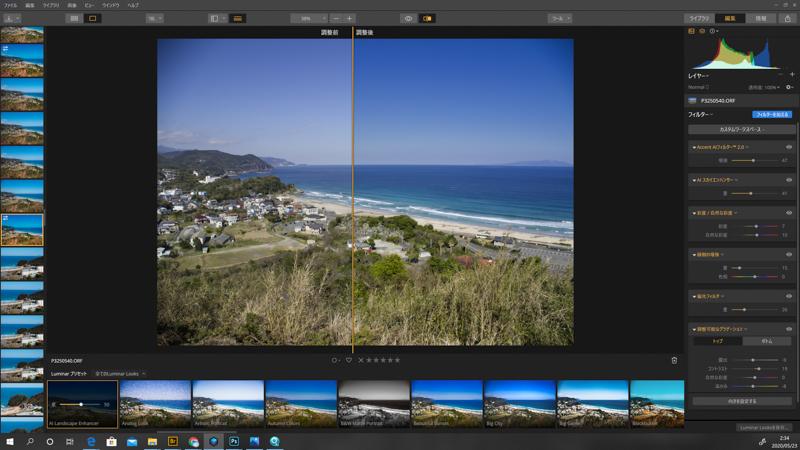Click the layers stack icon in the side panel
The width and height of the screenshot is (800, 450).
(x=702, y=31)
